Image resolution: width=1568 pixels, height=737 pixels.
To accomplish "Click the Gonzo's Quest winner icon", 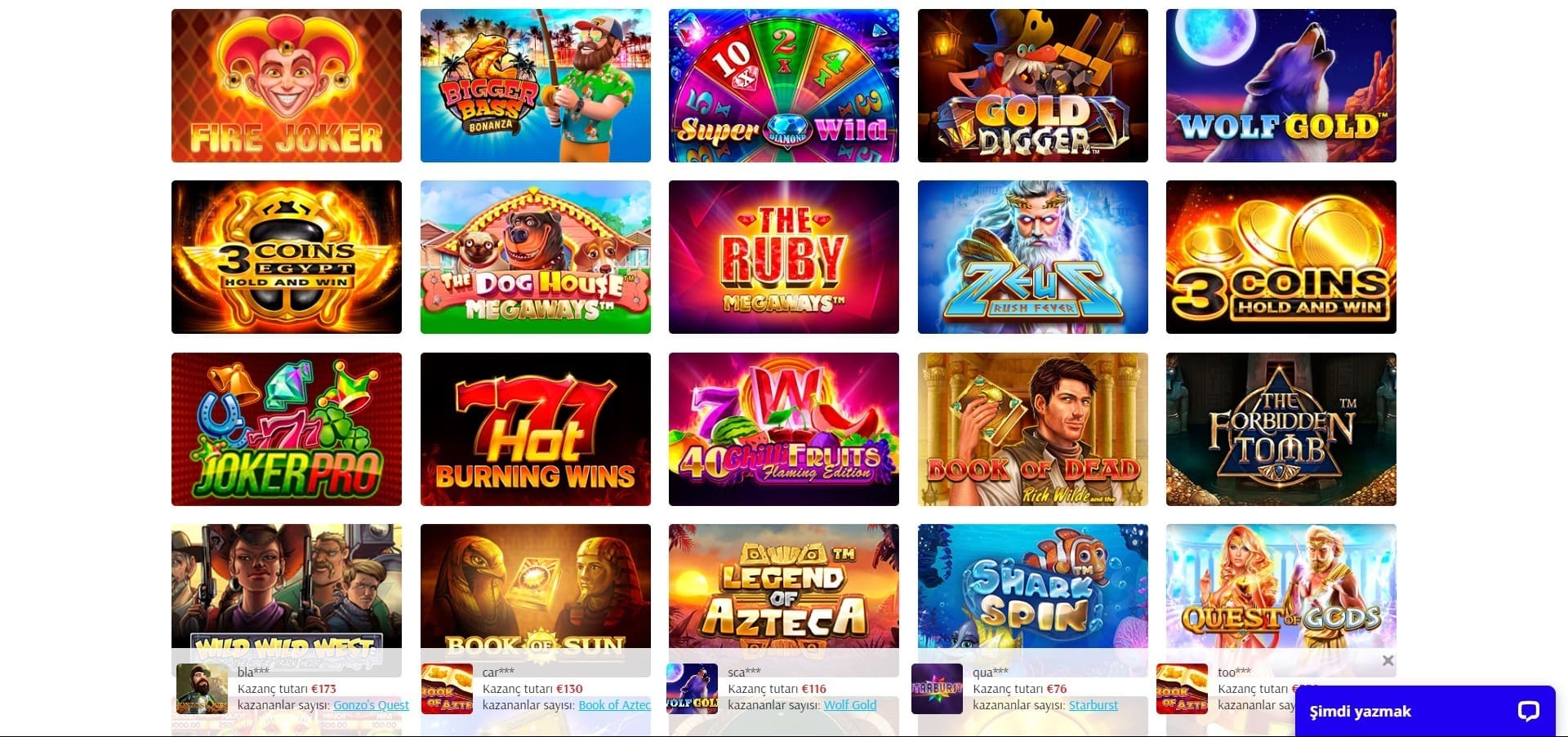I will 202,689.
